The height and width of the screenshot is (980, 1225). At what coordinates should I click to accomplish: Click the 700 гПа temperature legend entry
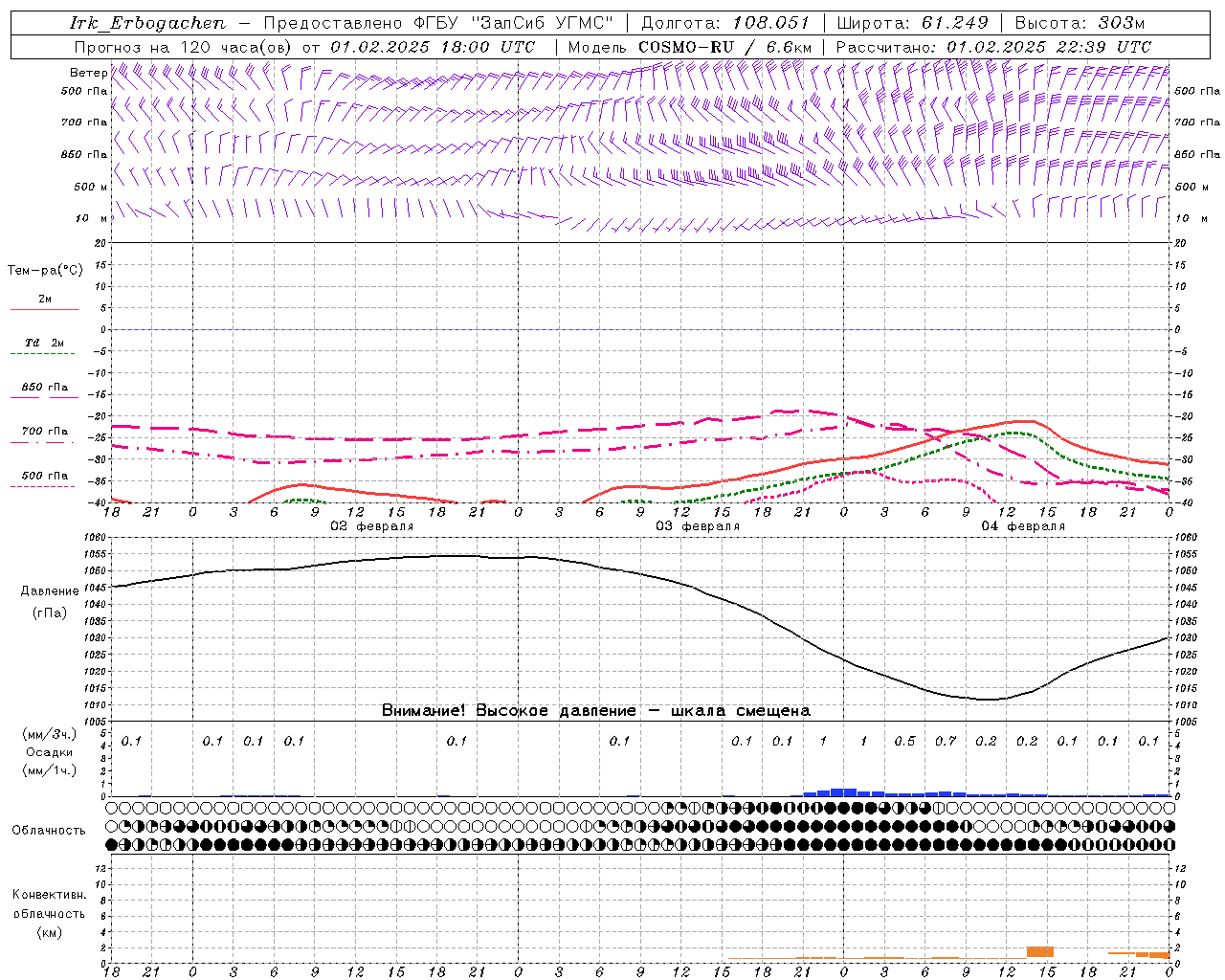coord(44,432)
